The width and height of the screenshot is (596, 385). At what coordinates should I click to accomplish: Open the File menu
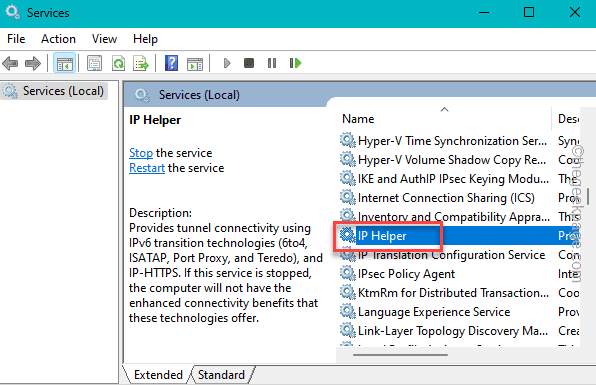[x=16, y=39]
